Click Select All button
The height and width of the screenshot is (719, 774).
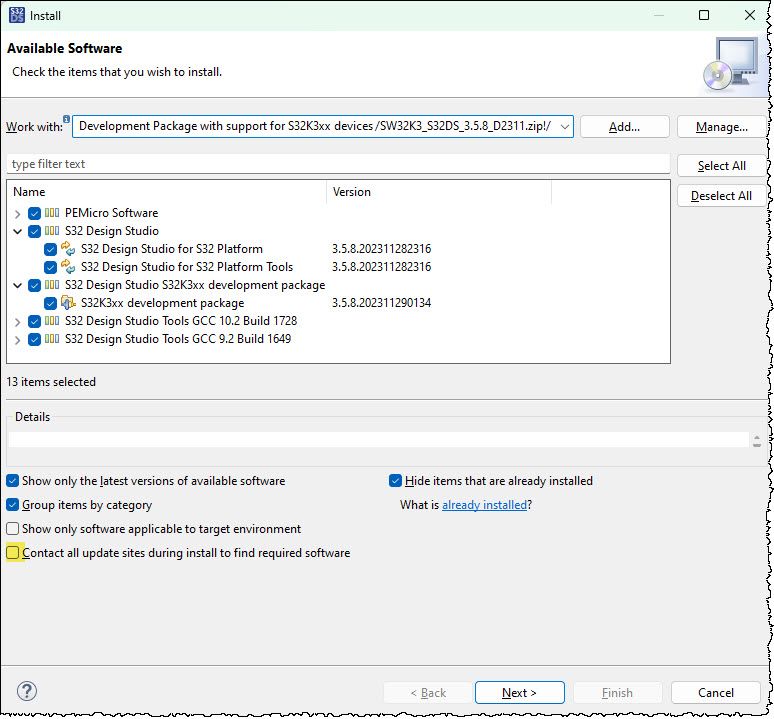[x=721, y=166]
